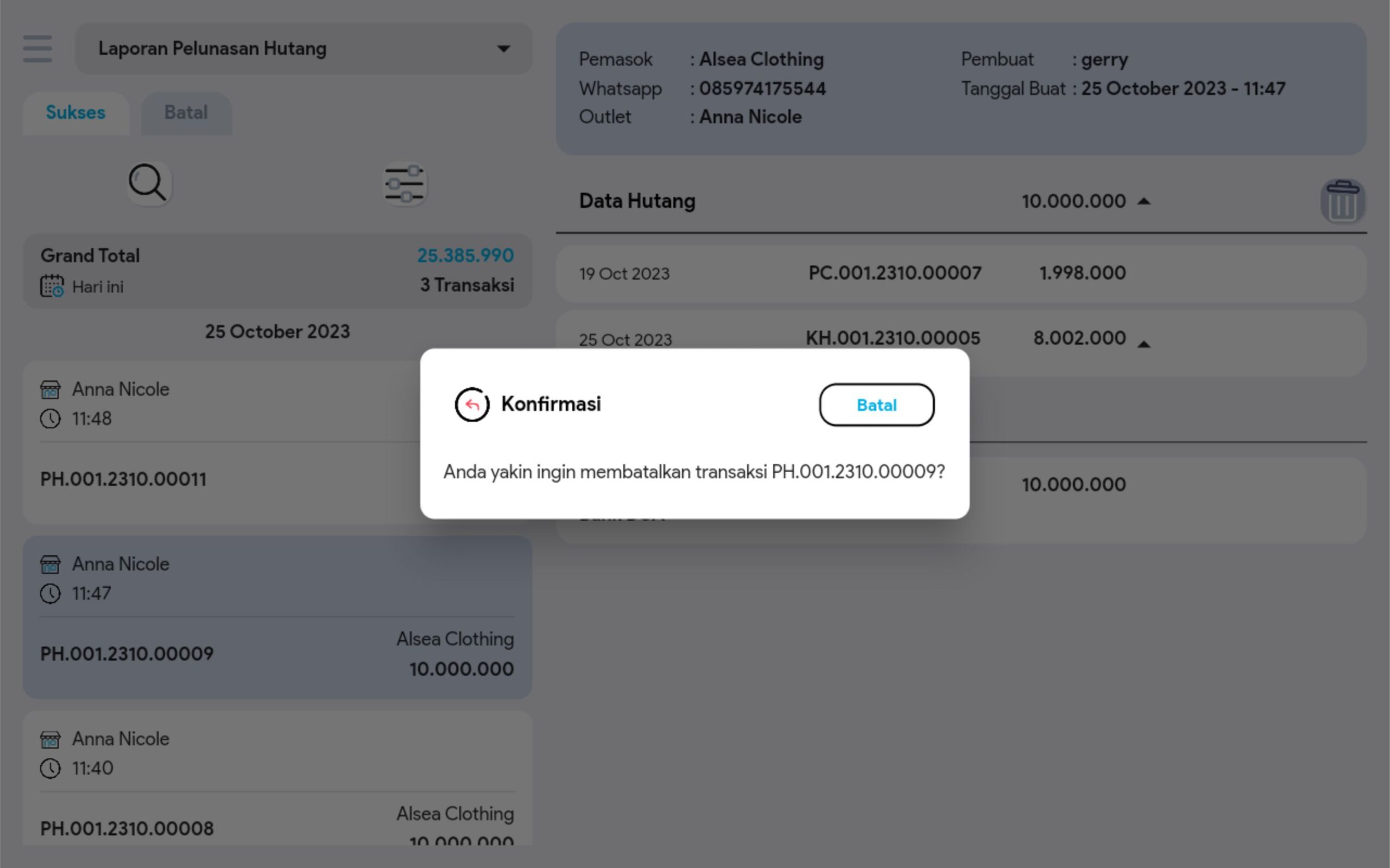Click the Grand Total summary card

277,270
